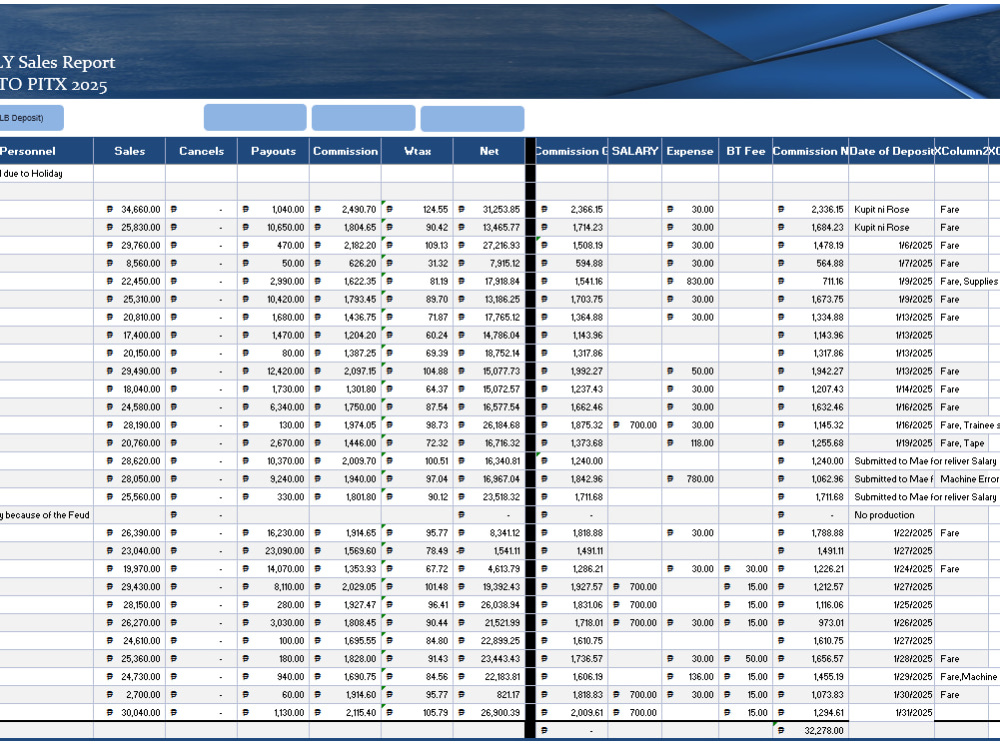Select Commission cell 2,115.40
1000x749 pixels.
point(346,713)
